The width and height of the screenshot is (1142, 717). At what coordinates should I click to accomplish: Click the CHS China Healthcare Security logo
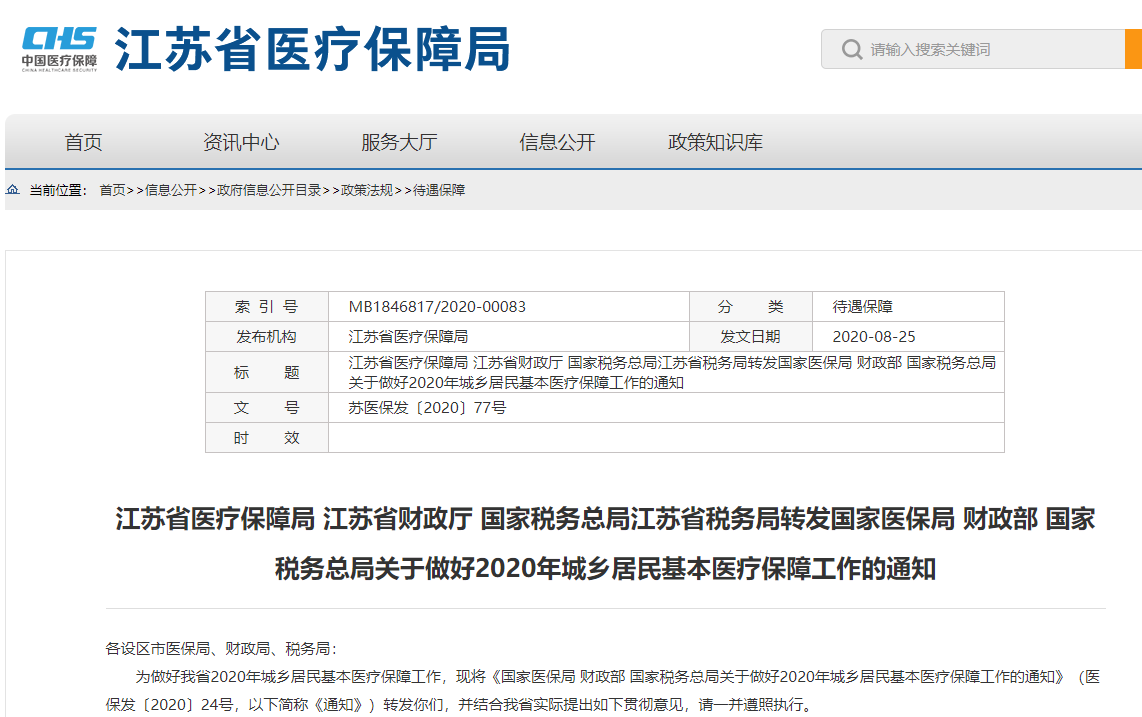coord(59,49)
